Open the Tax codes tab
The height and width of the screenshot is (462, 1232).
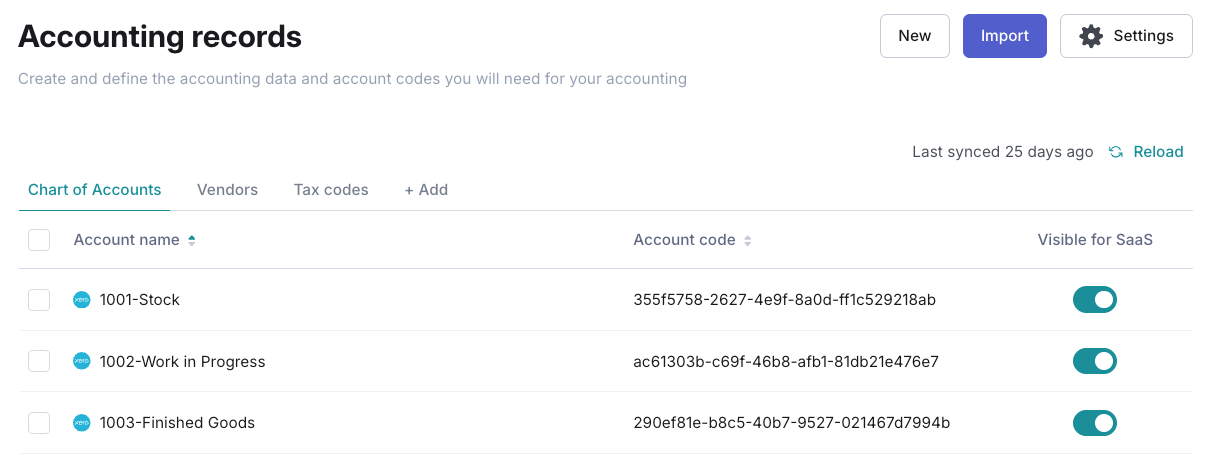click(x=331, y=190)
